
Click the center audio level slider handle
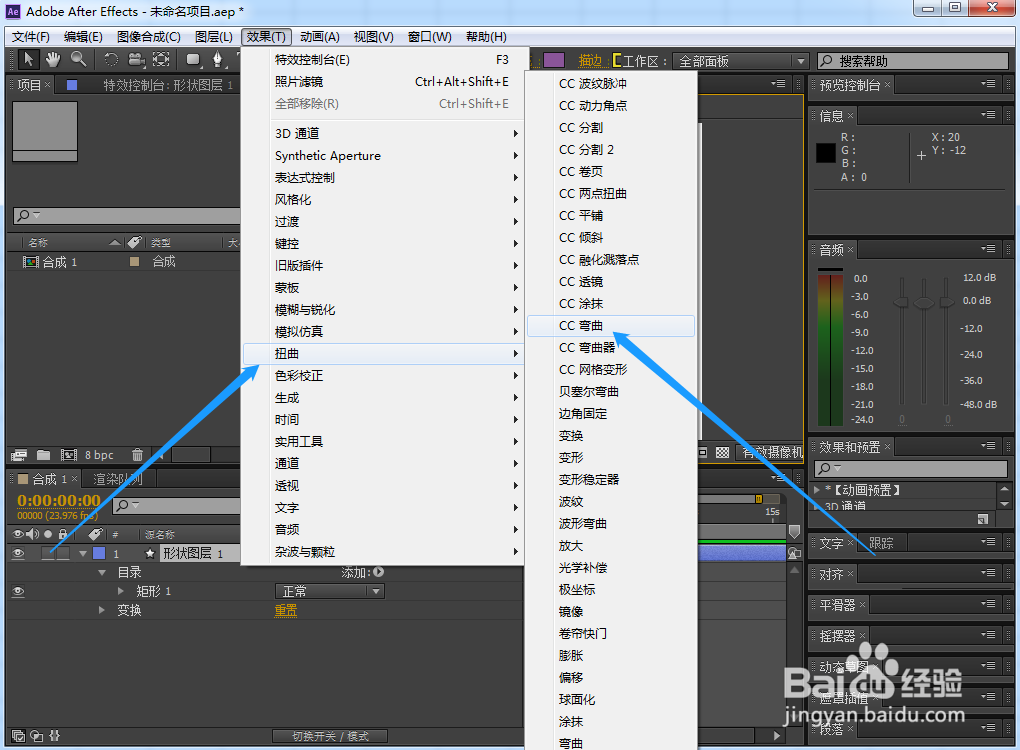[924, 302]
